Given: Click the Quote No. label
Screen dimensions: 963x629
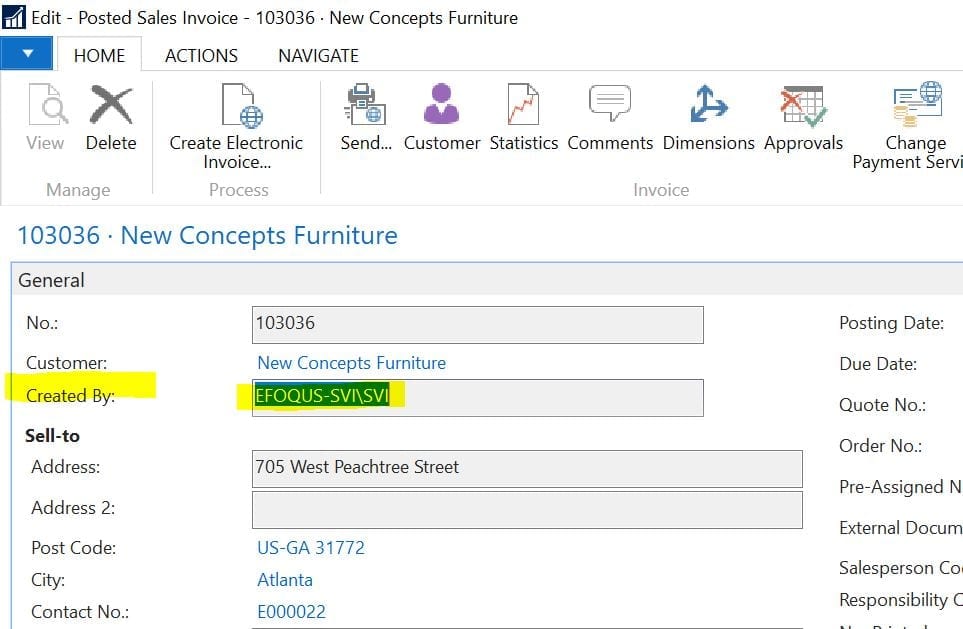Looking at the screenshot, I should coord(883,405).
